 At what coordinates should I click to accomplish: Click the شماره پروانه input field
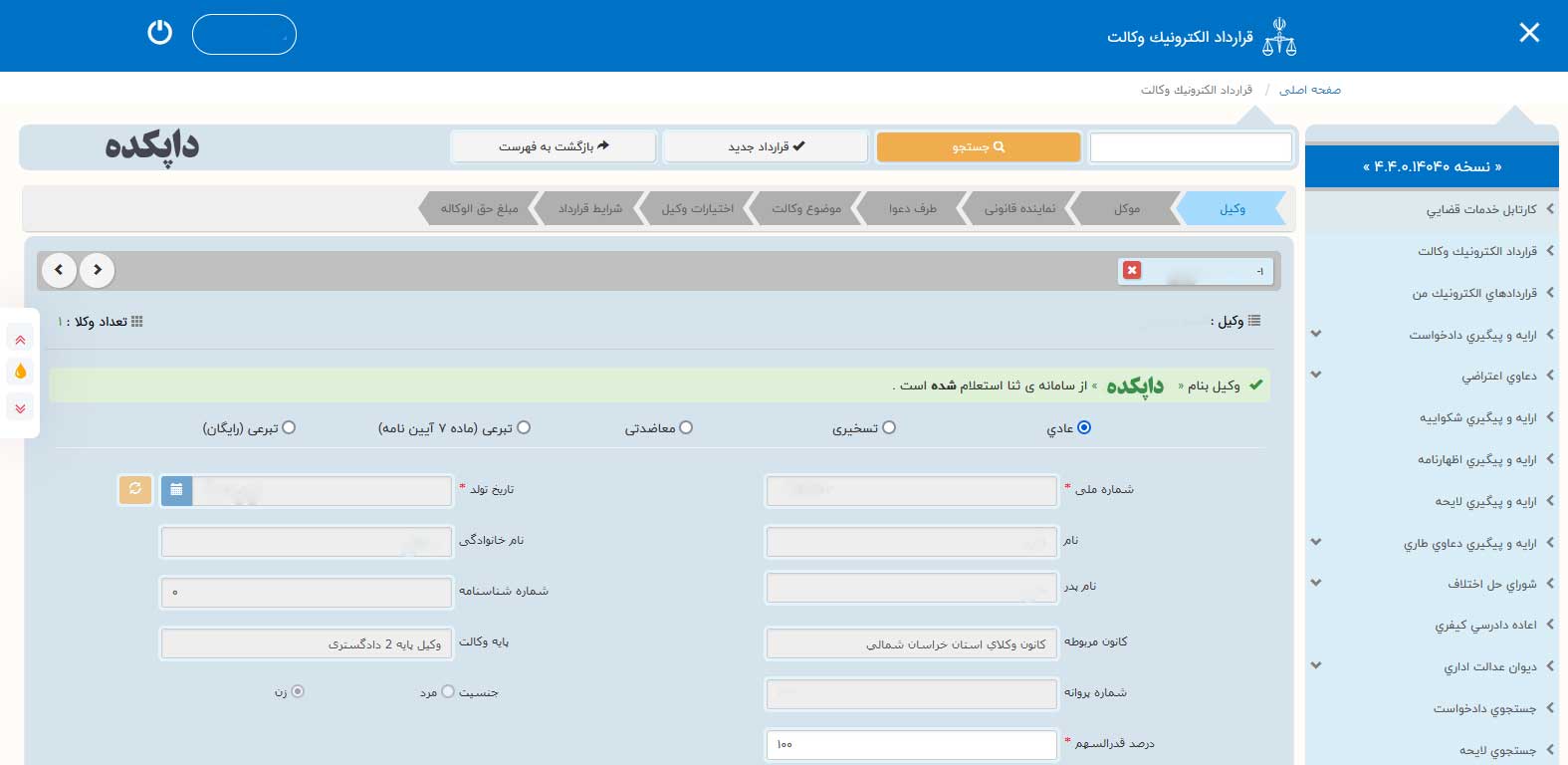pos(911,693)
